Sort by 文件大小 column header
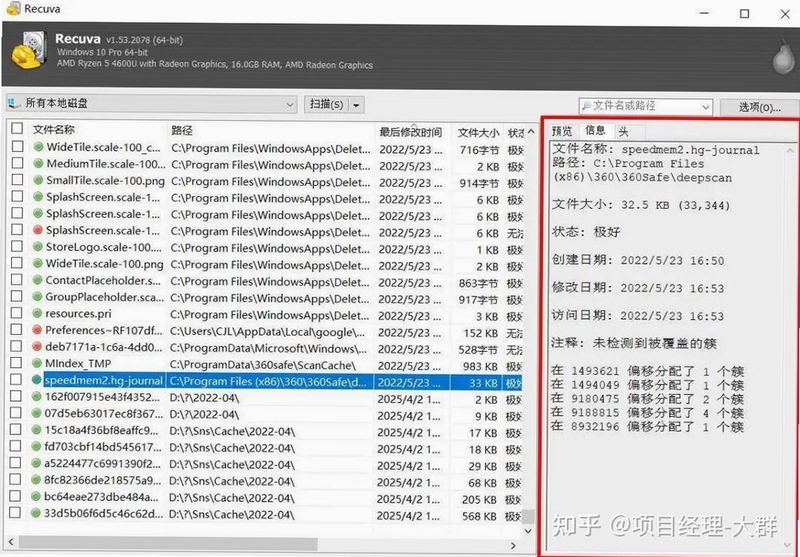The height and width of the screenshot is (557, 800). click(478, 133)
